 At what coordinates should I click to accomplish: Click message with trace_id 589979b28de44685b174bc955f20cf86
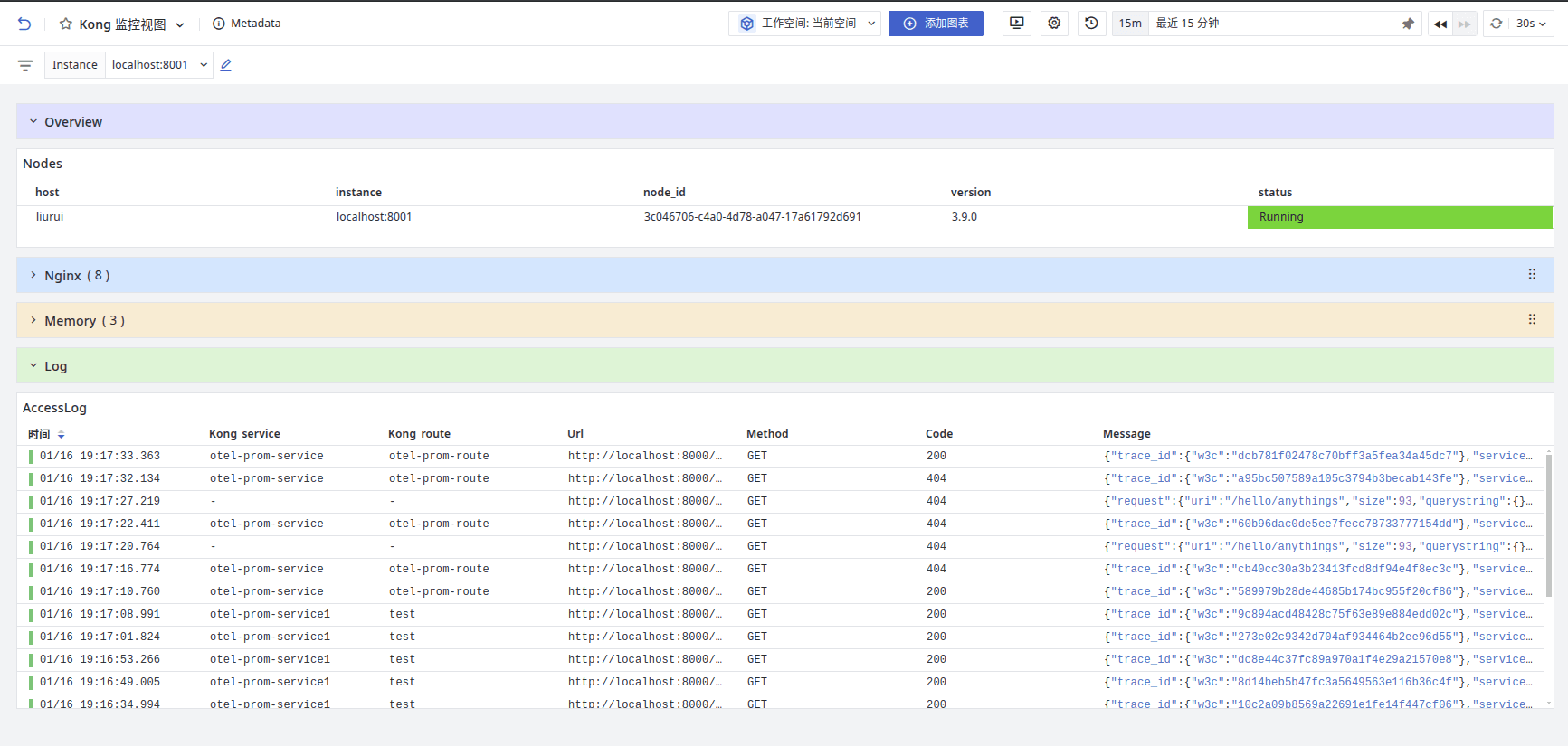point(1317,592)
